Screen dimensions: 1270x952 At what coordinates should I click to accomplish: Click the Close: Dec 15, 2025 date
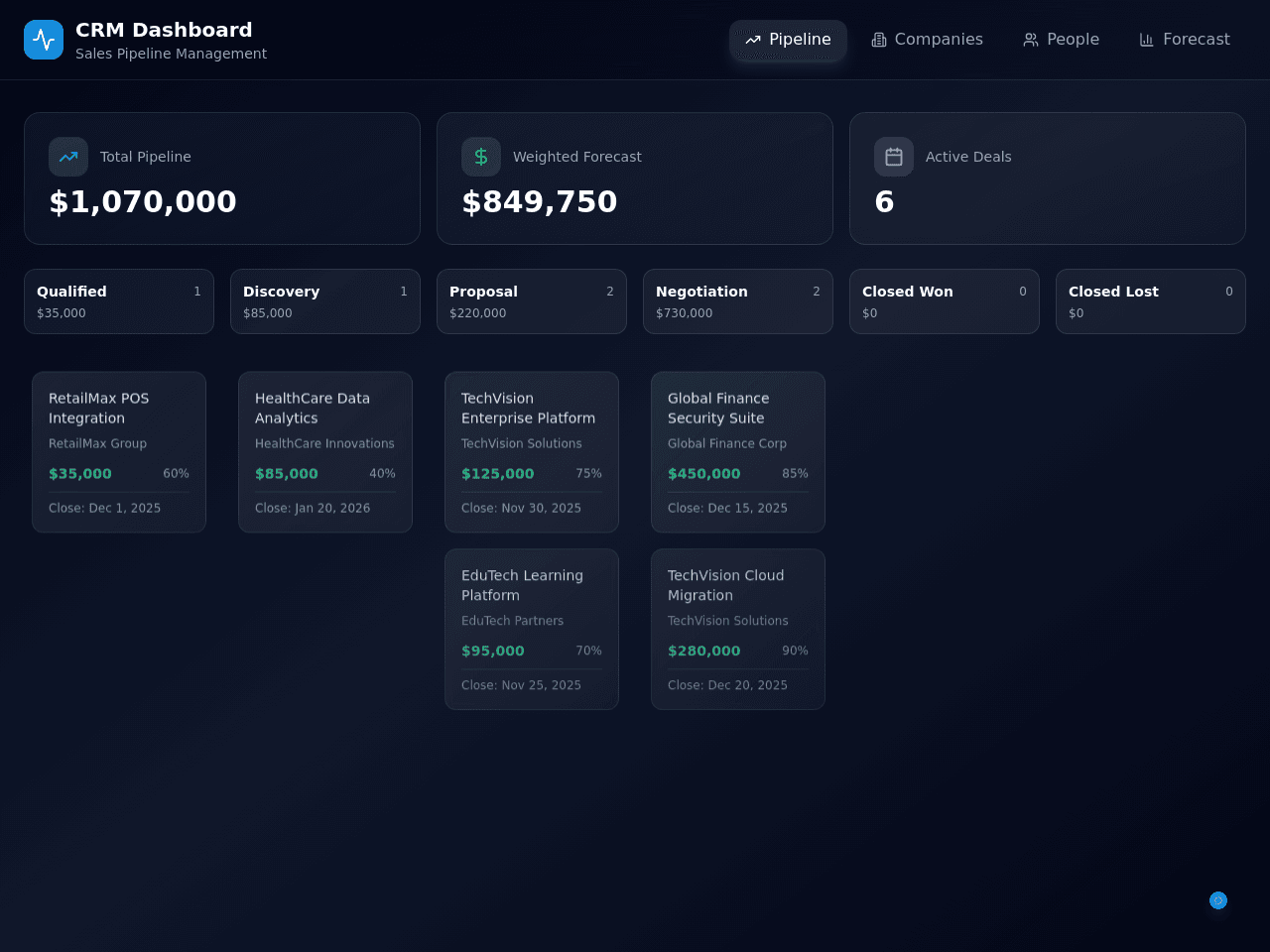[727, 508]
